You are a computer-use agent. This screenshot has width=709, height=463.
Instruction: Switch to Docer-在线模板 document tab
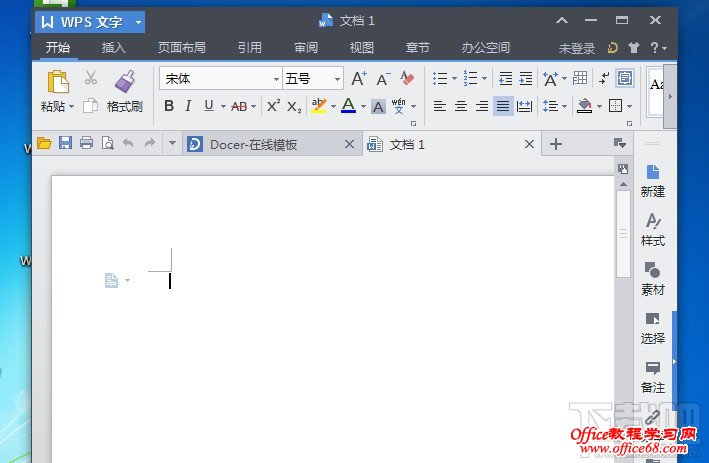[272, 144]
